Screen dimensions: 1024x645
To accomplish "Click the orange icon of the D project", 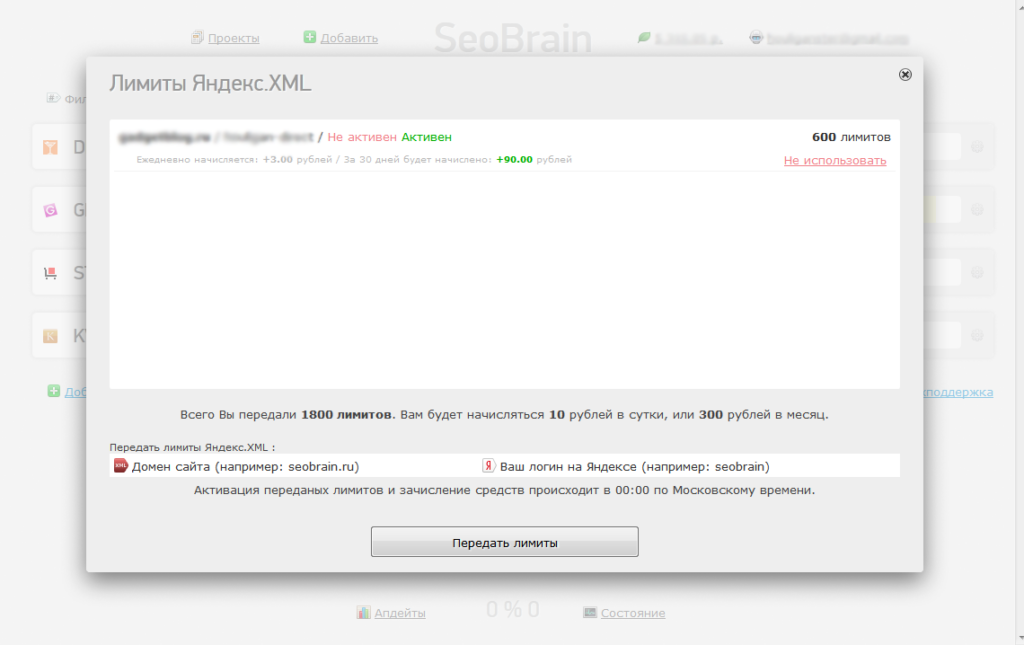I will click(x=50, y=147).
